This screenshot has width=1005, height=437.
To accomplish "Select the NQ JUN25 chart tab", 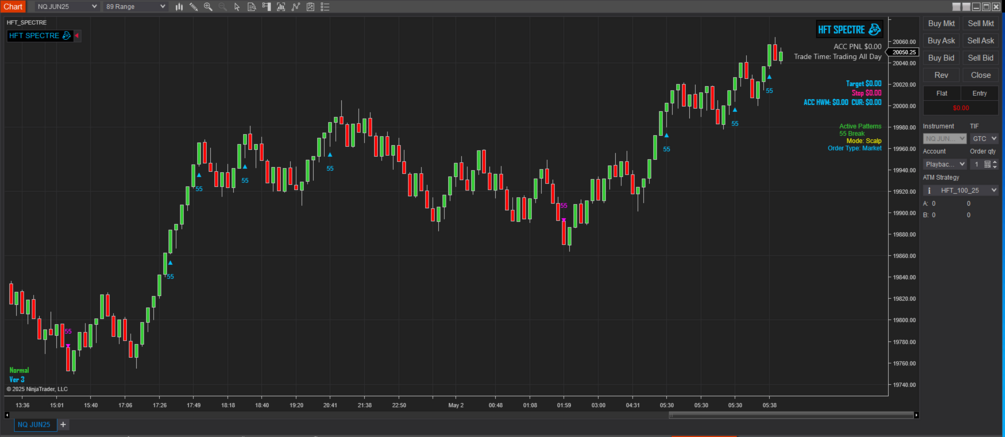I will pos(35,424).
